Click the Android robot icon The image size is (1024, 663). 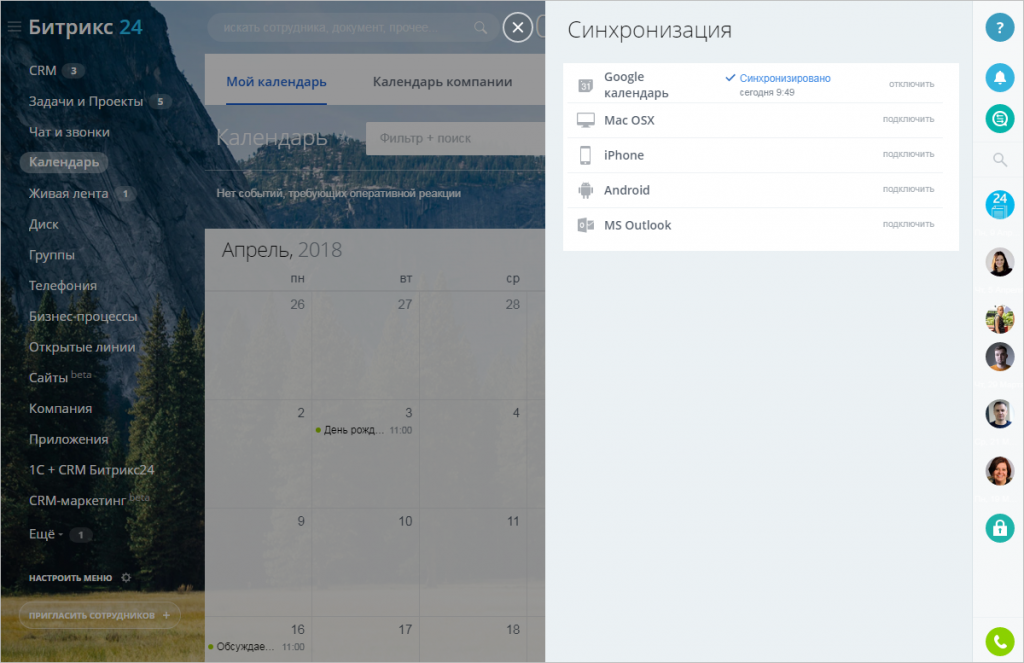pos(585,190)
